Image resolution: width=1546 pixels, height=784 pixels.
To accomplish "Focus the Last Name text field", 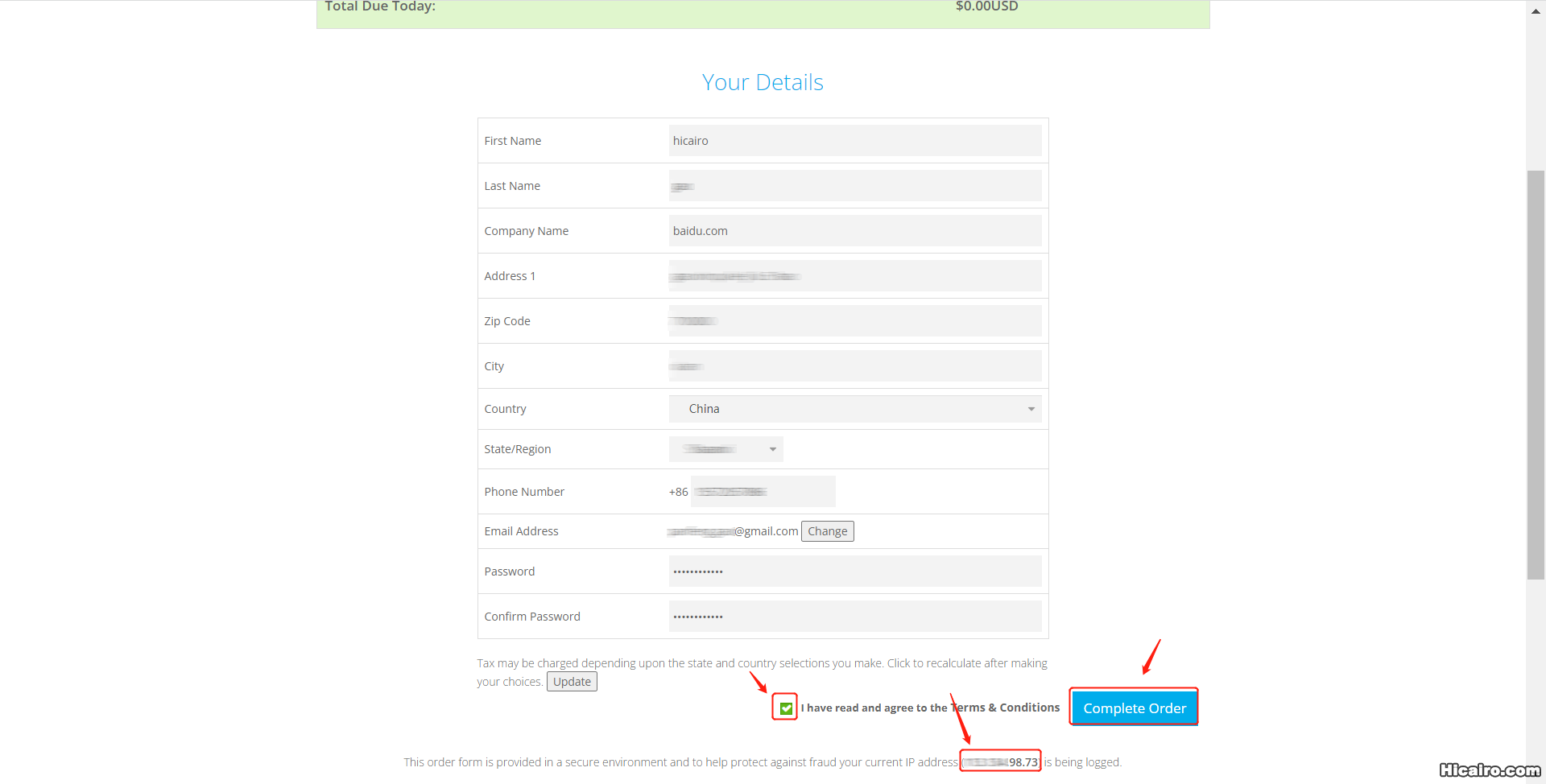I will tap(854, 186).
